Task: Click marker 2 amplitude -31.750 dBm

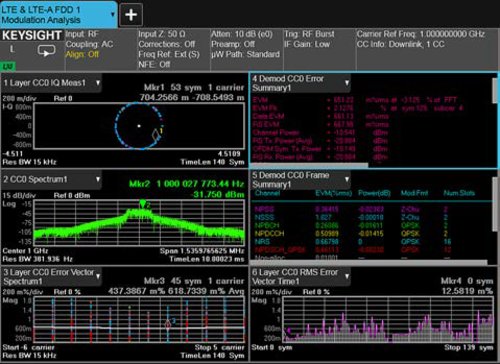Action: pyautogui.click(x=219, y=194)
